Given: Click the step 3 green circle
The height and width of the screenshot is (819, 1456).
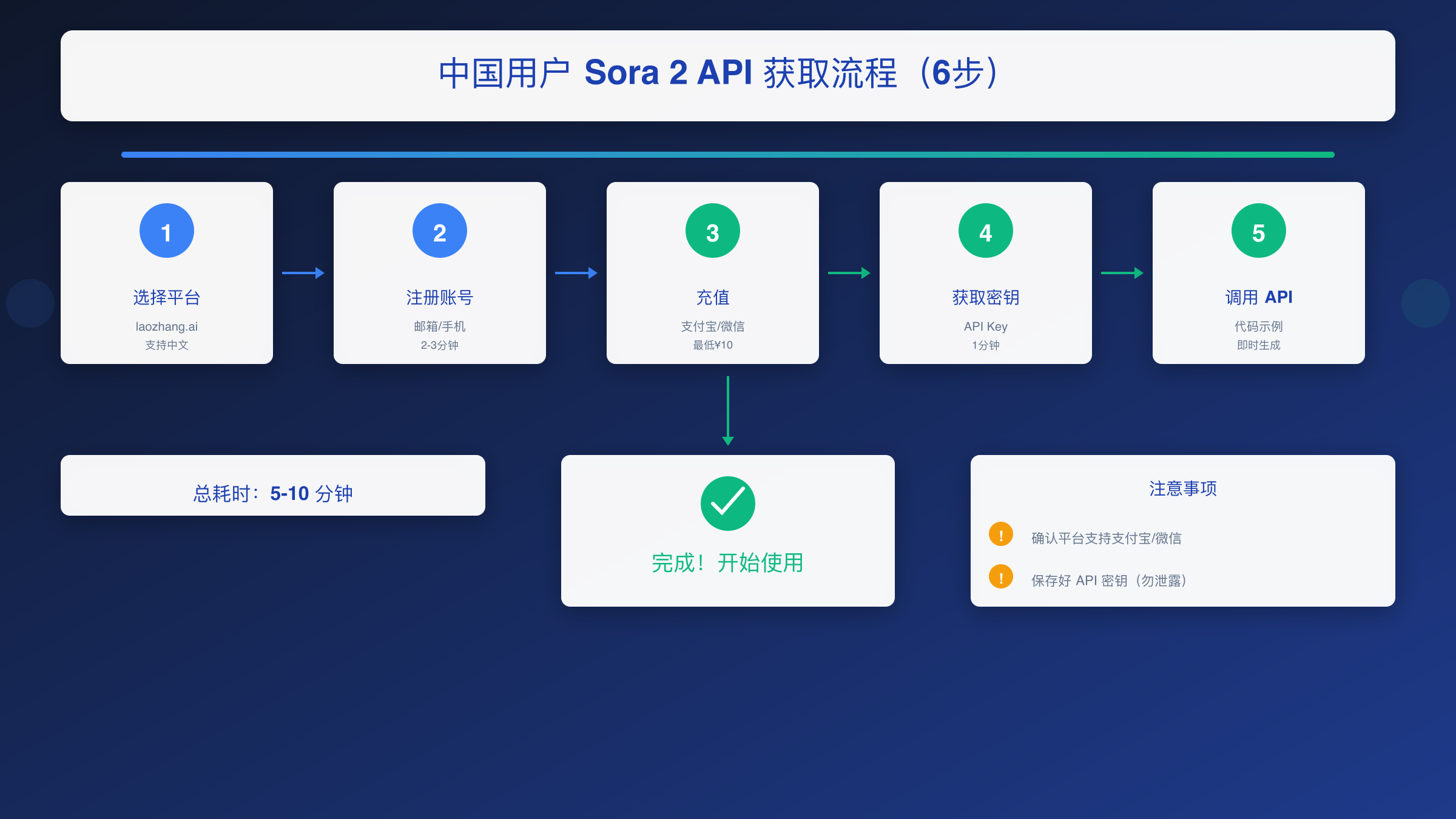Looking at the screenshot, I should tap(712, 230).
